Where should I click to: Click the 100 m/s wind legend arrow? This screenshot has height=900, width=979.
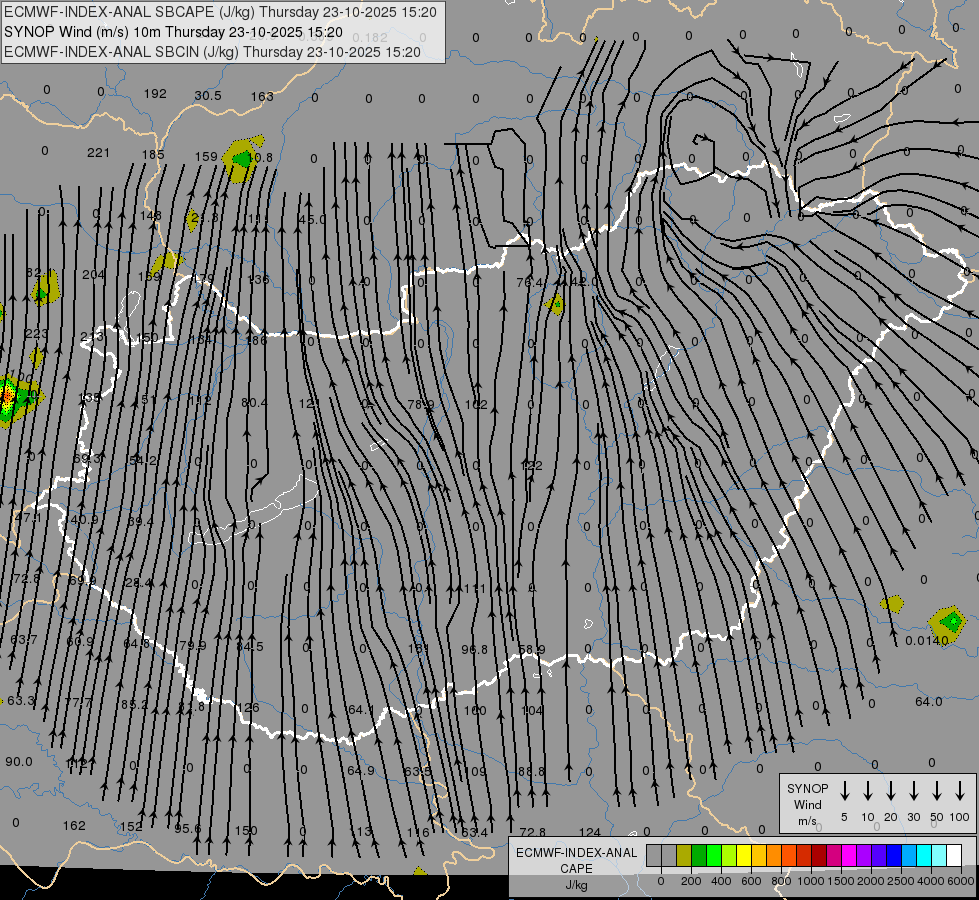coord(960,791)
